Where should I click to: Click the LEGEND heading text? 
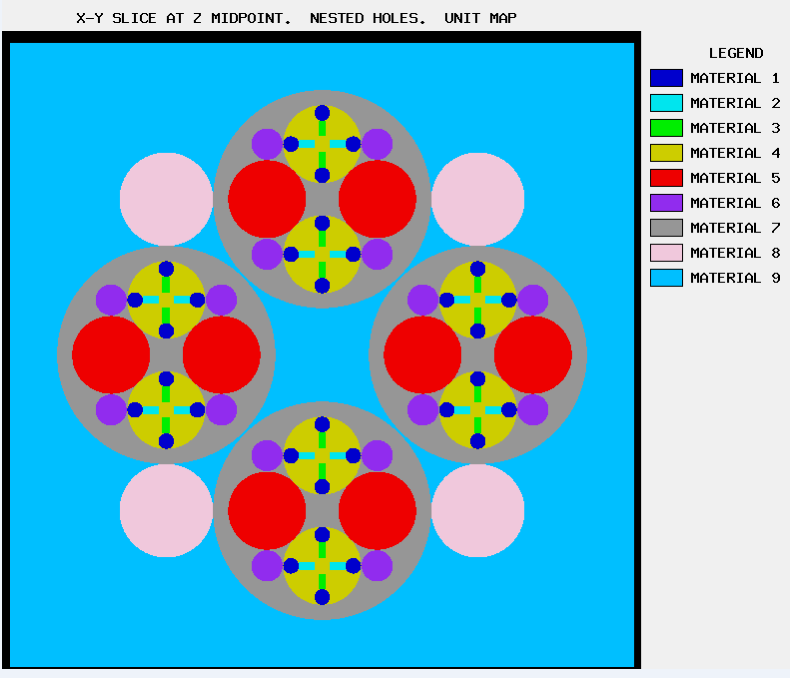[736, 53]
